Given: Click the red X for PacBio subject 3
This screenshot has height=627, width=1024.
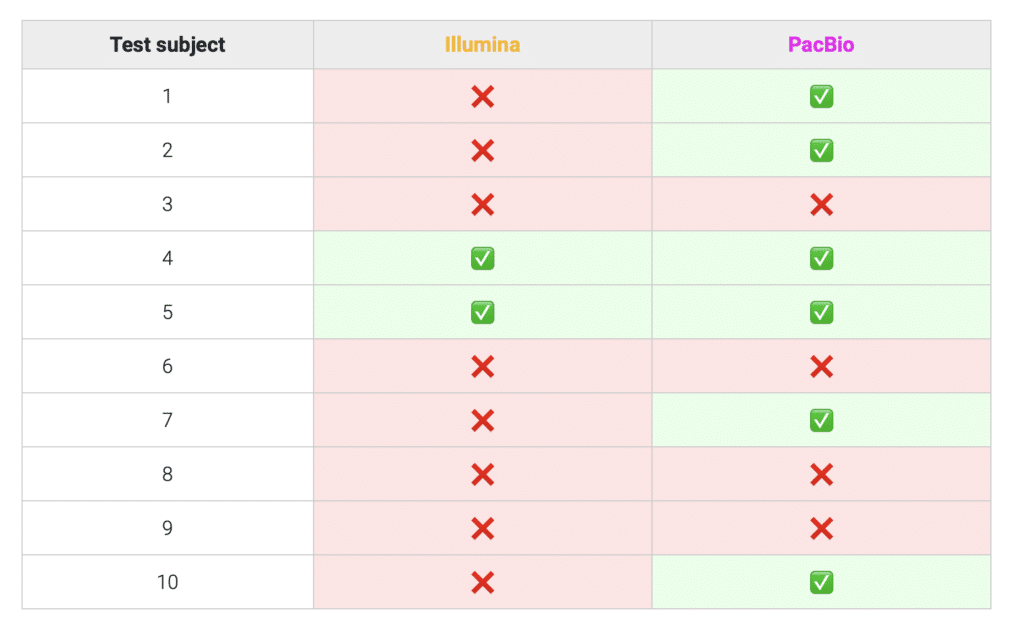Looking at the screenshot, I should [821, 204].
